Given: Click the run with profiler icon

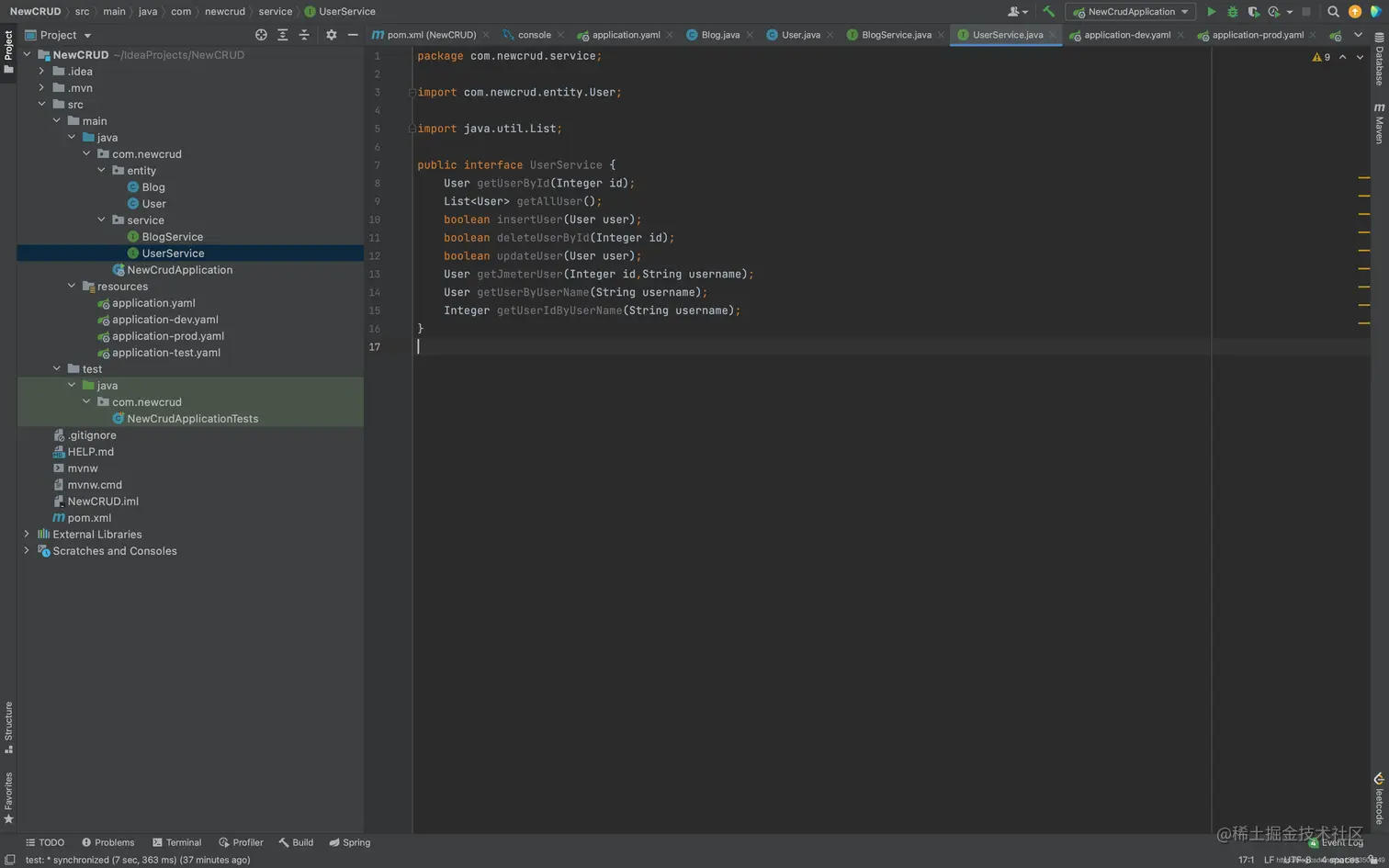Looking at the screenshot, I should pos(1274,12).
